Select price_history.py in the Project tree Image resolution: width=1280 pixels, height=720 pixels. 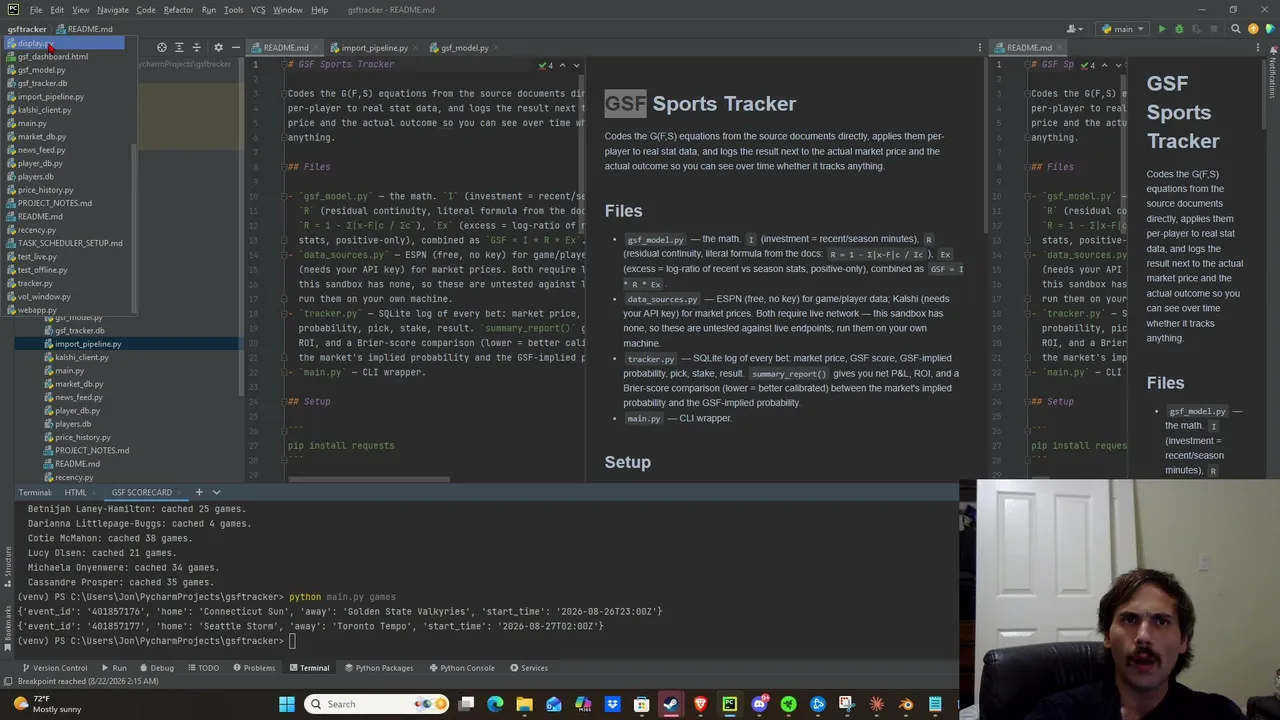[82, 437]
